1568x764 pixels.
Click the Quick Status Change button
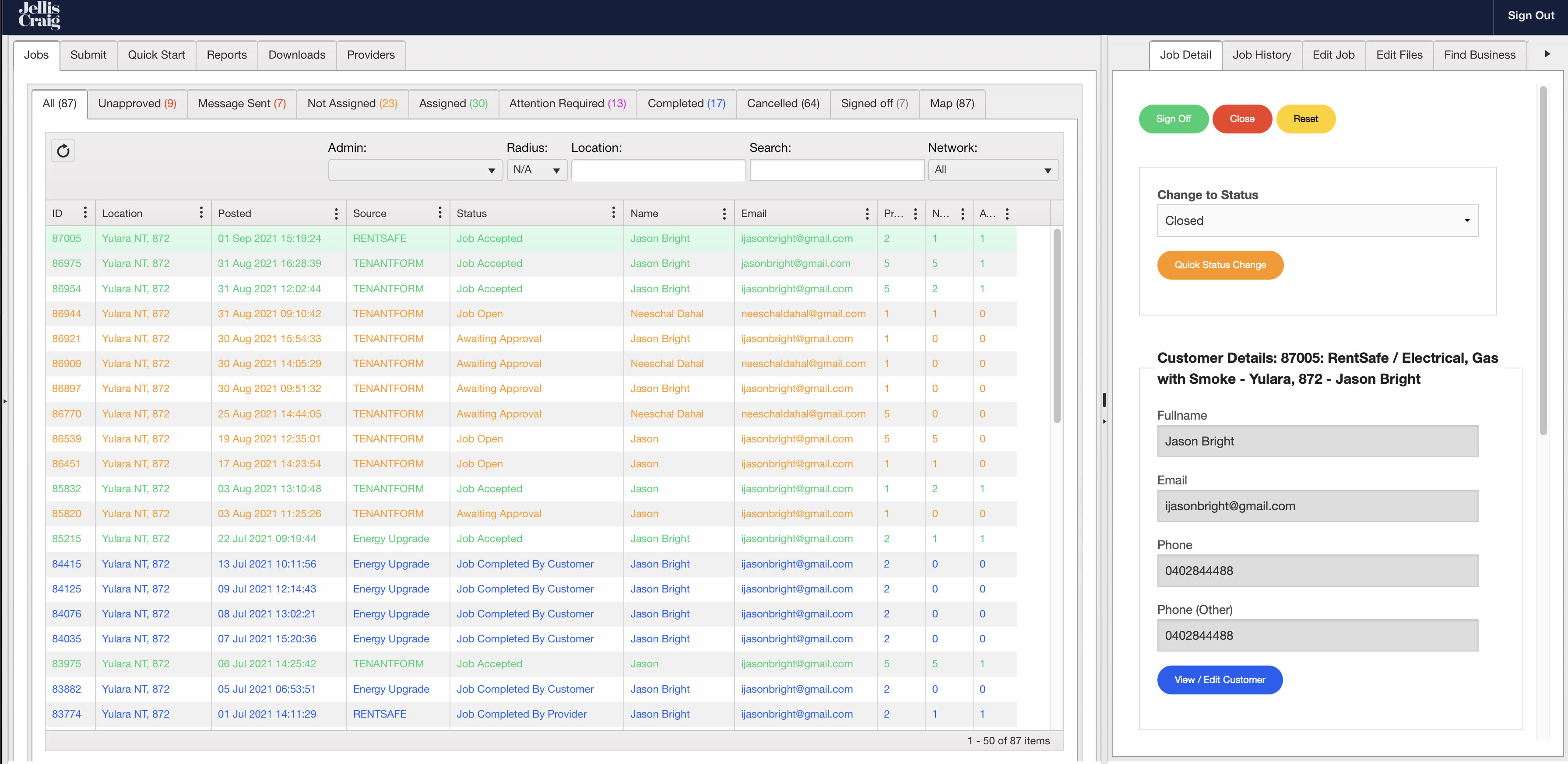click(1220, 265)
